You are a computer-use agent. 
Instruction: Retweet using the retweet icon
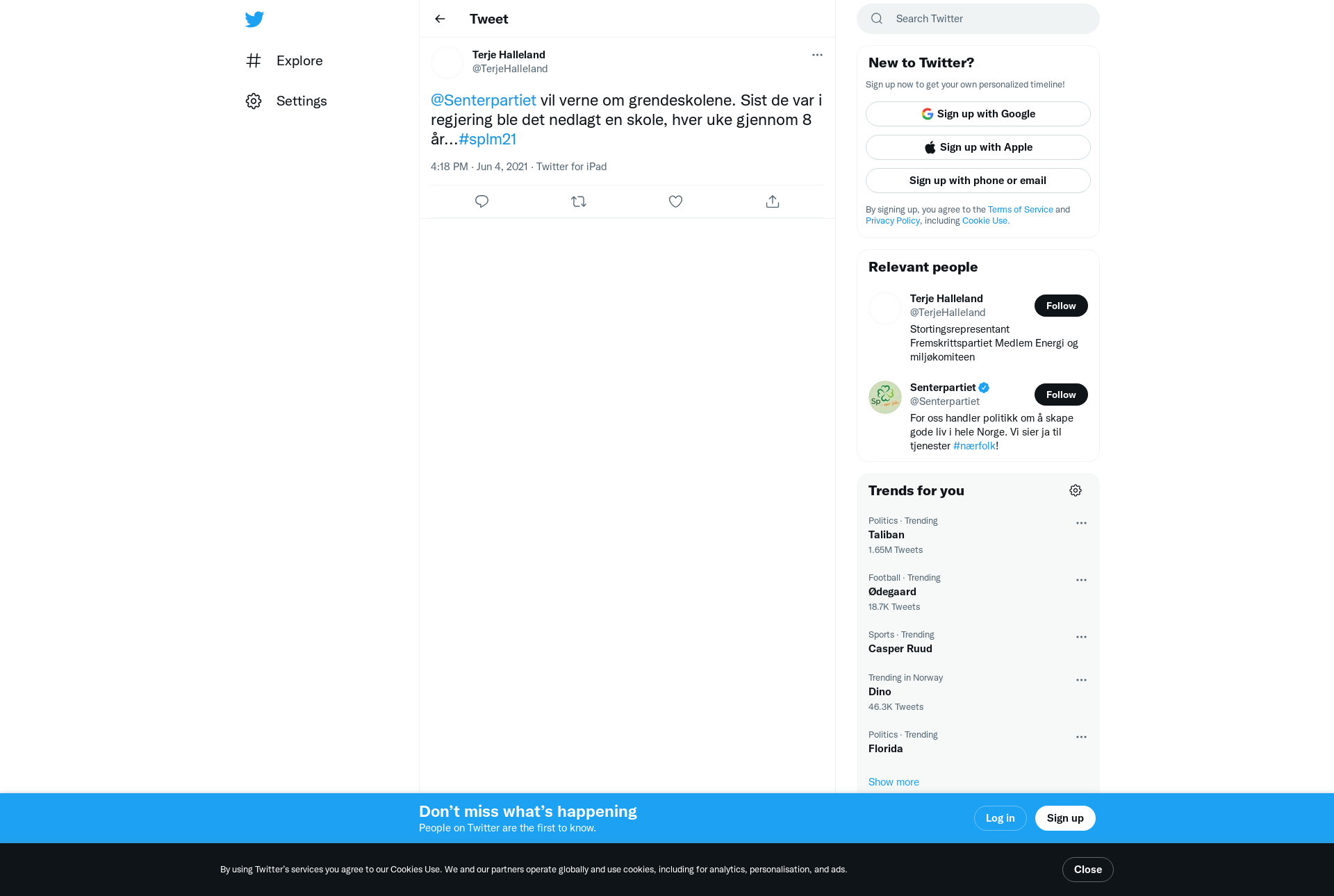point(579,201)
